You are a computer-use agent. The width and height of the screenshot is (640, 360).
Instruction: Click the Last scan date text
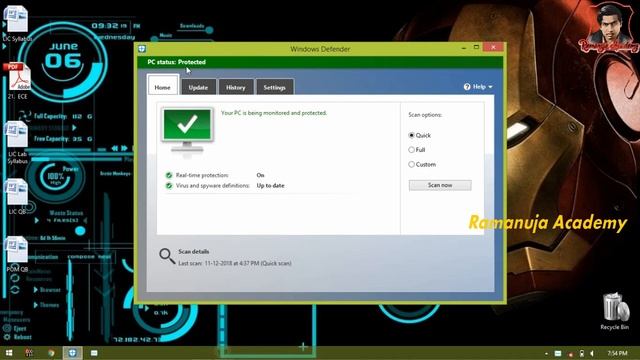click(x=235, y=263)
